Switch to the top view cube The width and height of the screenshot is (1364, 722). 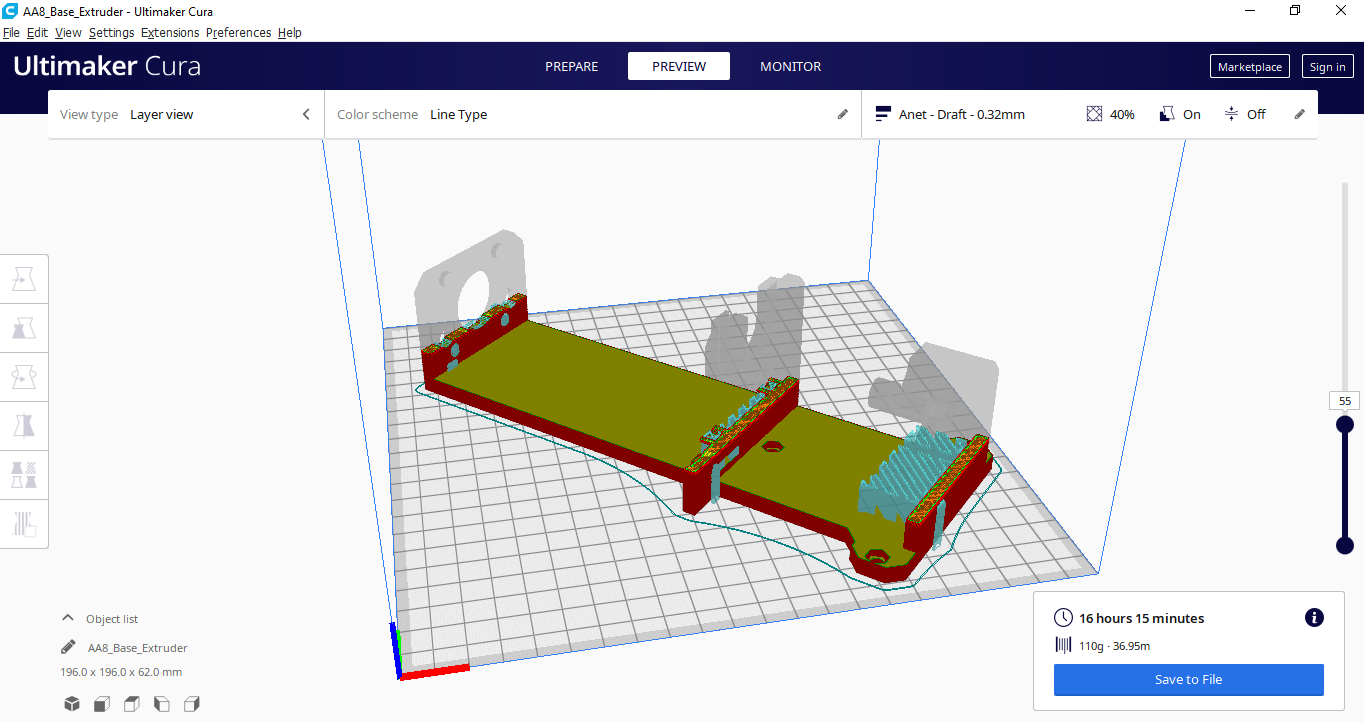(132, 704)
